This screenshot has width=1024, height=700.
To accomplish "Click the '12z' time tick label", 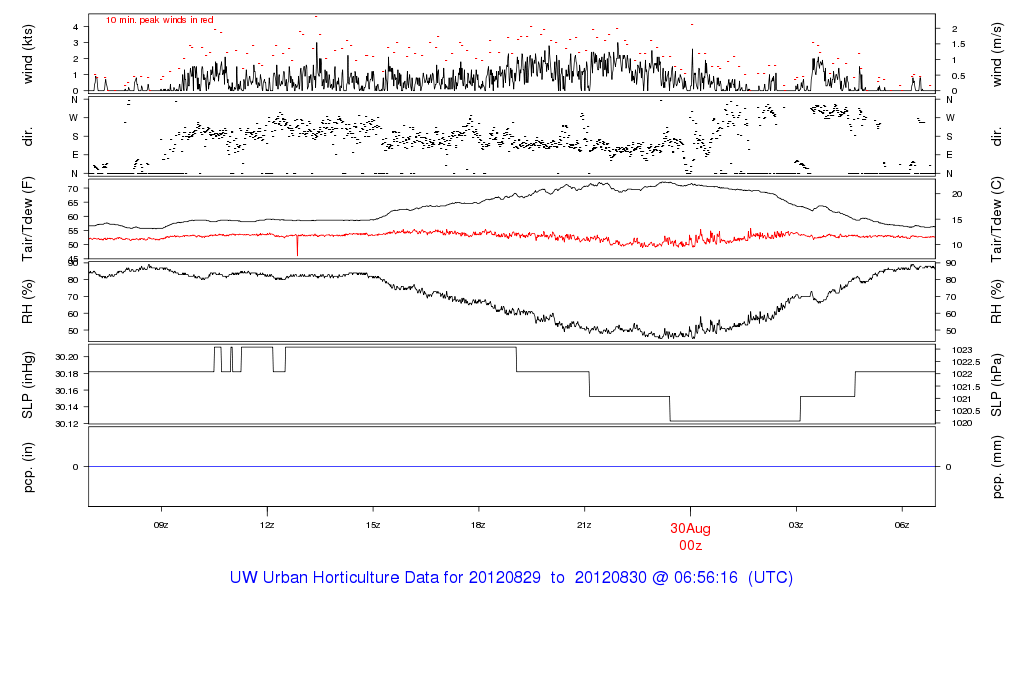I will point(266,525).
